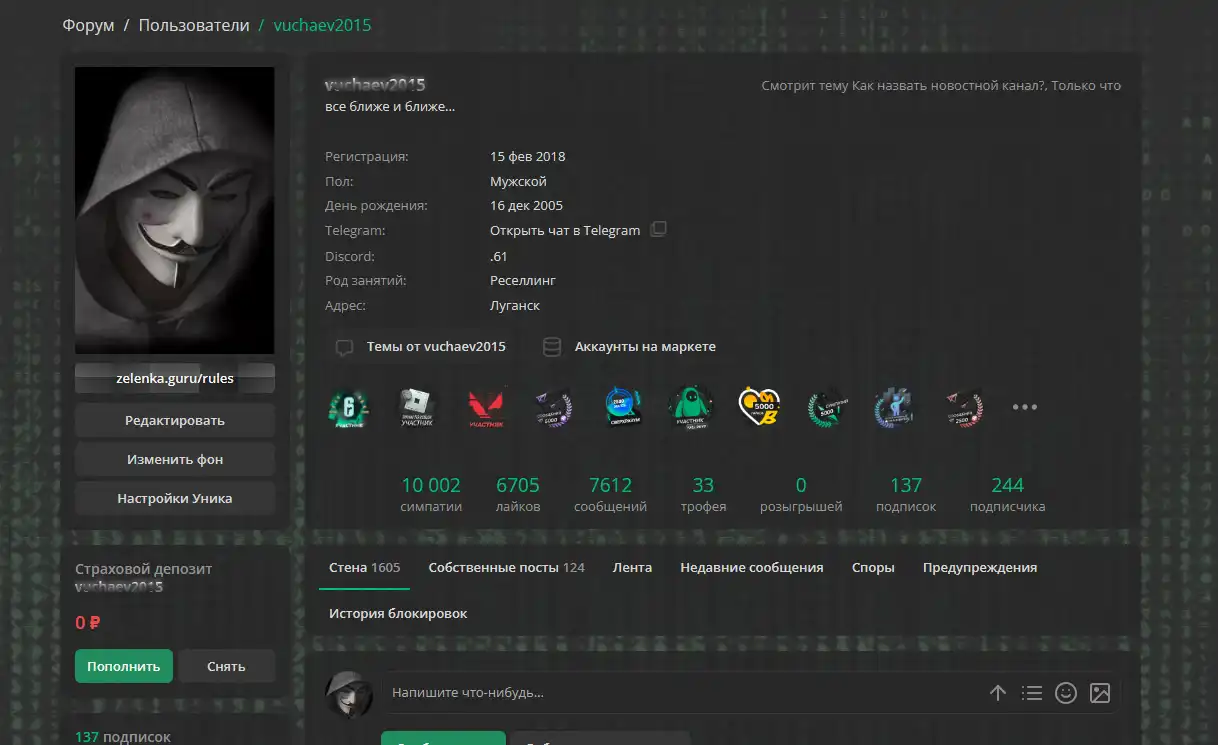Screen dimensions: 1218x745
Task: Click the green ghost участник trophy badge
Action: pos(690,407)
